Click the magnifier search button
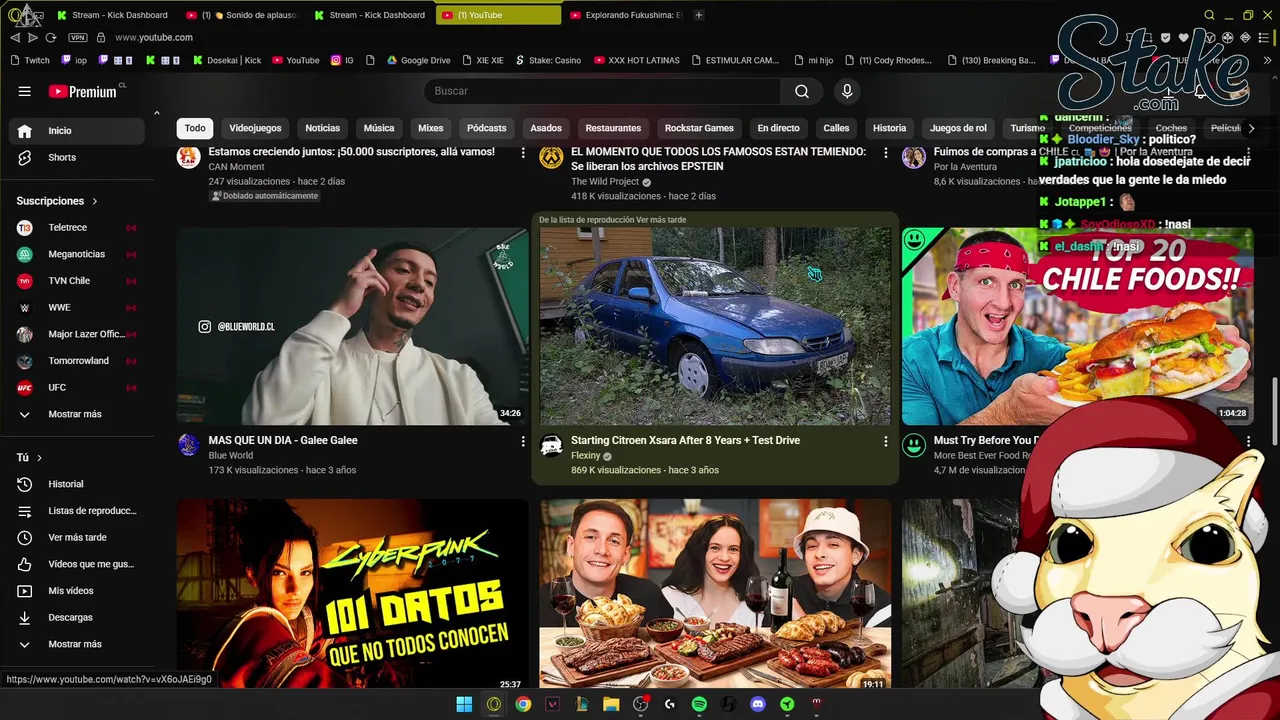The height and width of the screenshot is (720, 1280). click(801, 91)
